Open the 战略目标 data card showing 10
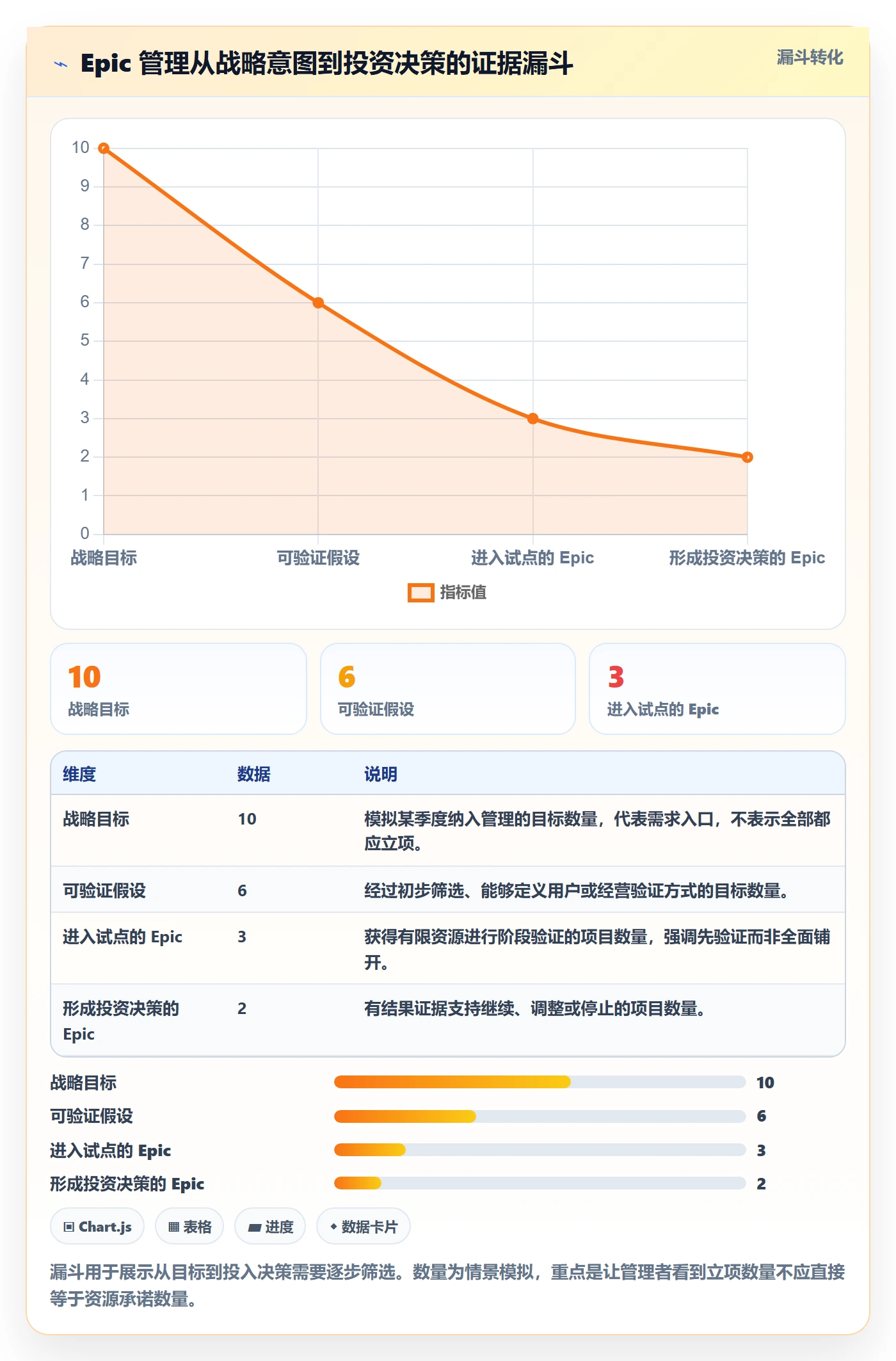 coord(179,689)
